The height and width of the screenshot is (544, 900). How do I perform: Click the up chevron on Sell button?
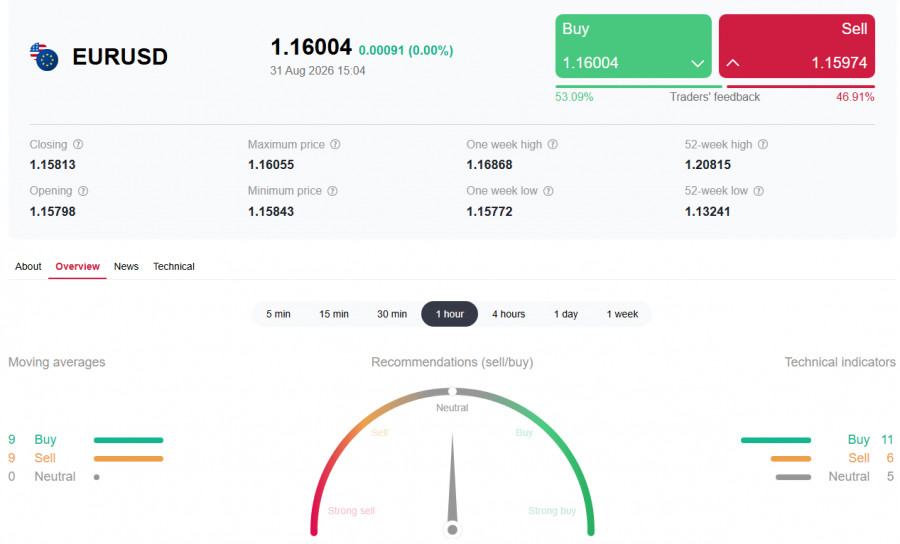tap(733, 63)
